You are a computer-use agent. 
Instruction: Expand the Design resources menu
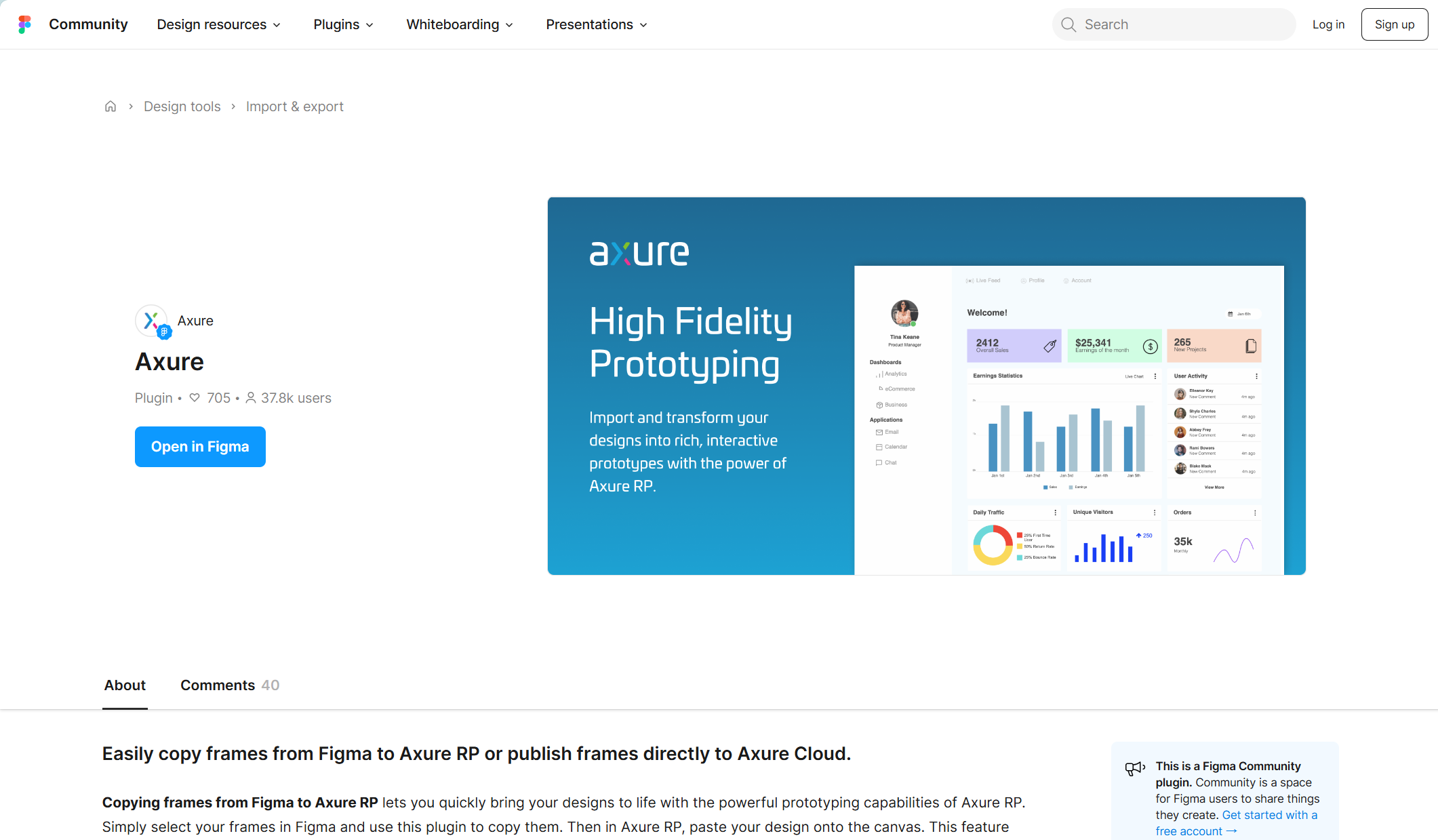(218, 24)
